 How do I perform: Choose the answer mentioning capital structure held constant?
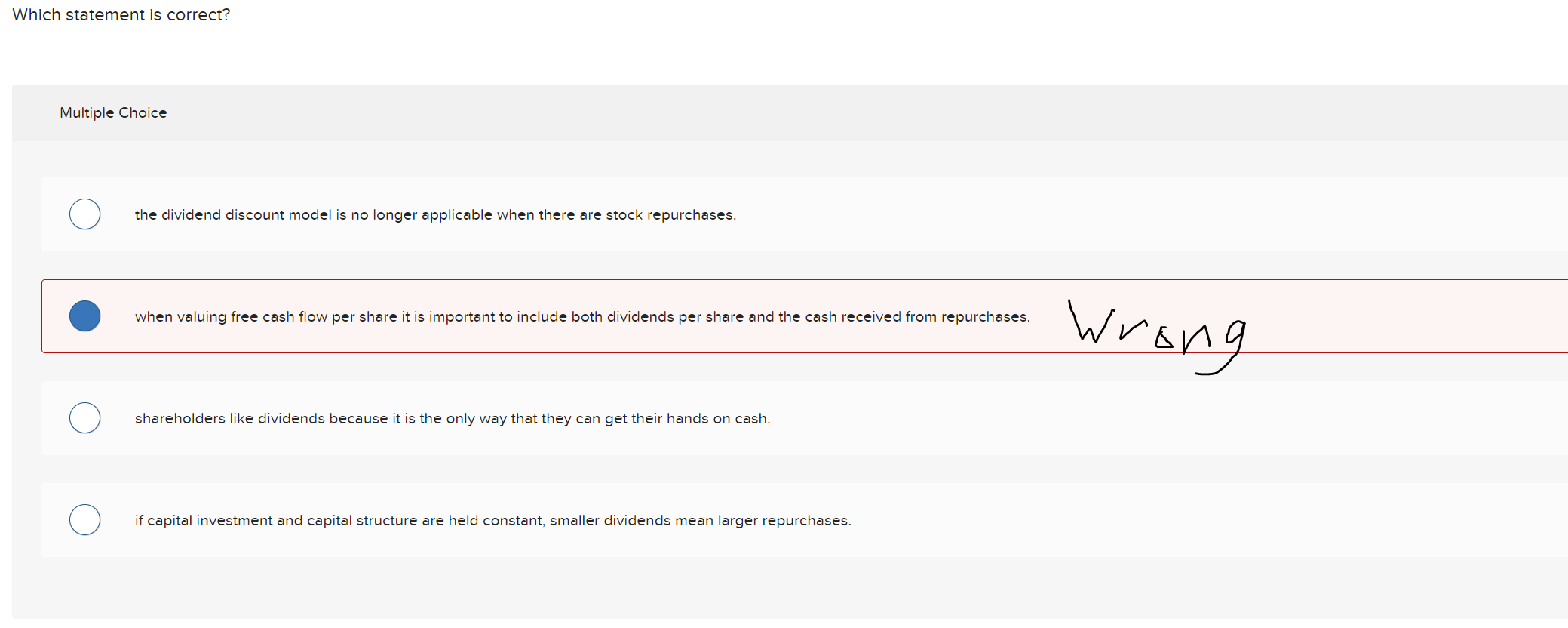pyautogui.click(x=492, y=520)
